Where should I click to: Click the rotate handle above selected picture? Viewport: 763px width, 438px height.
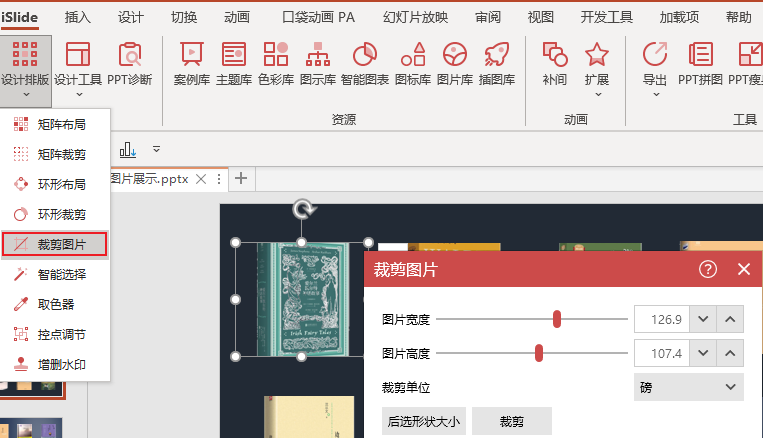[304, 209]
